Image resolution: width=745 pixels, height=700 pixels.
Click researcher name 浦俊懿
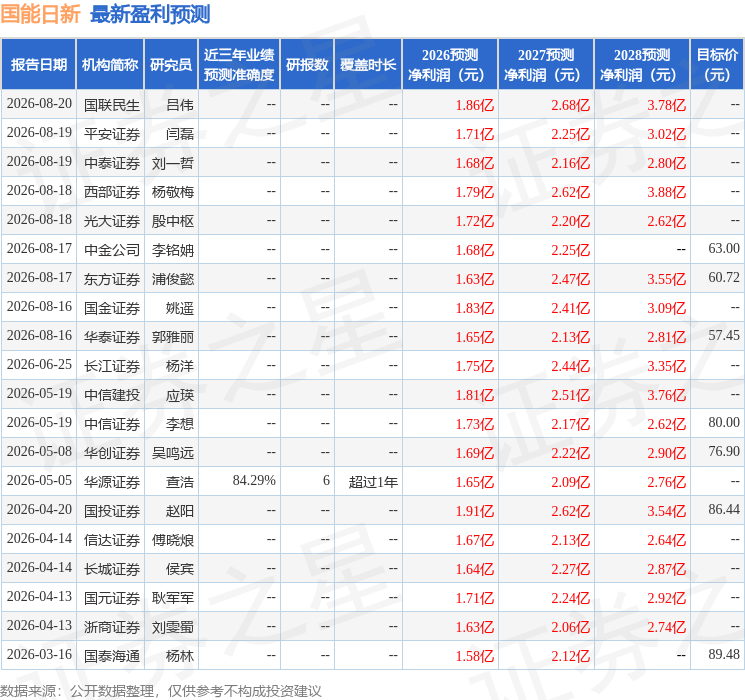(172, 279)
